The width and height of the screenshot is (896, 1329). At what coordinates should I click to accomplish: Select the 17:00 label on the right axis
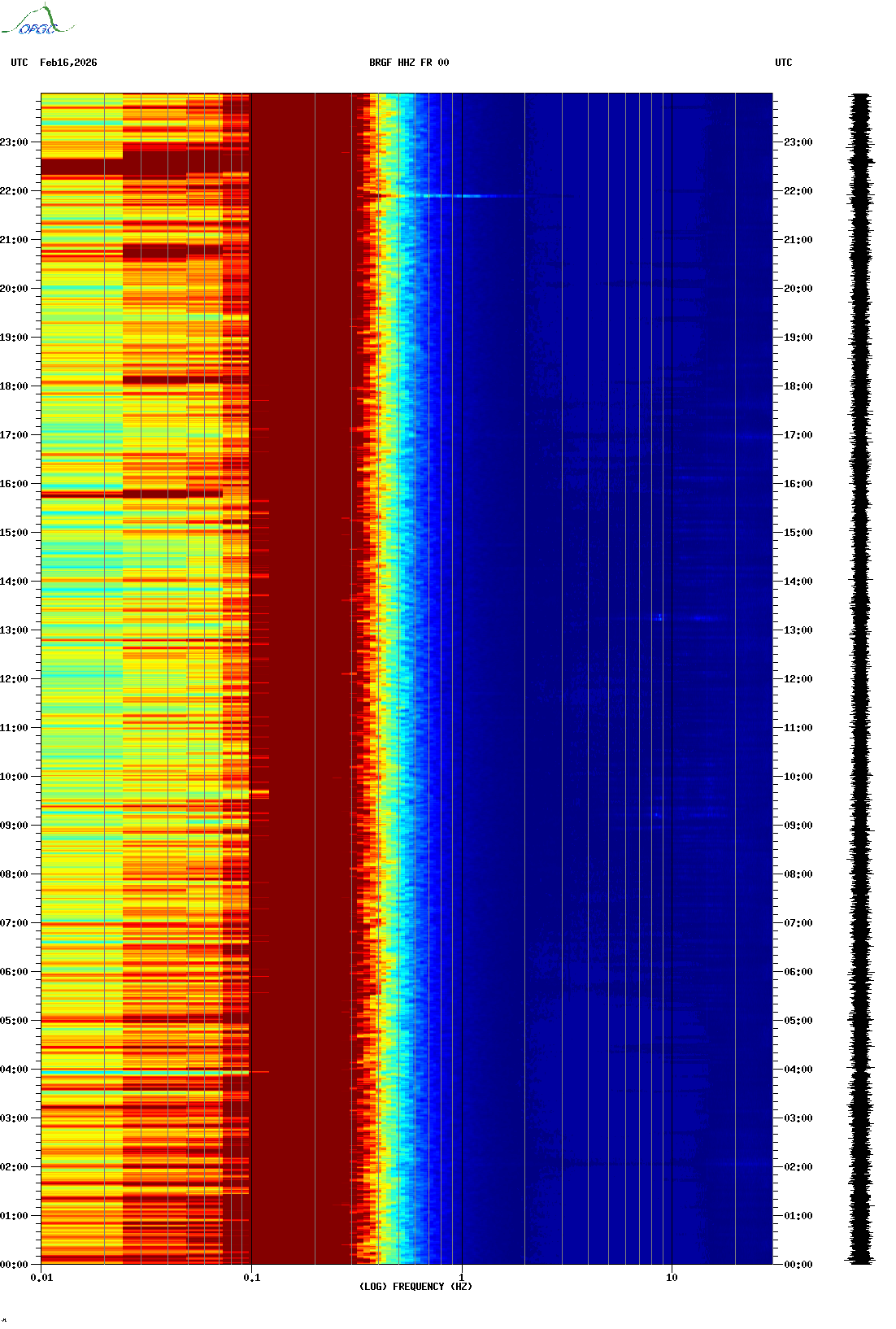click(x=798, y=435)
